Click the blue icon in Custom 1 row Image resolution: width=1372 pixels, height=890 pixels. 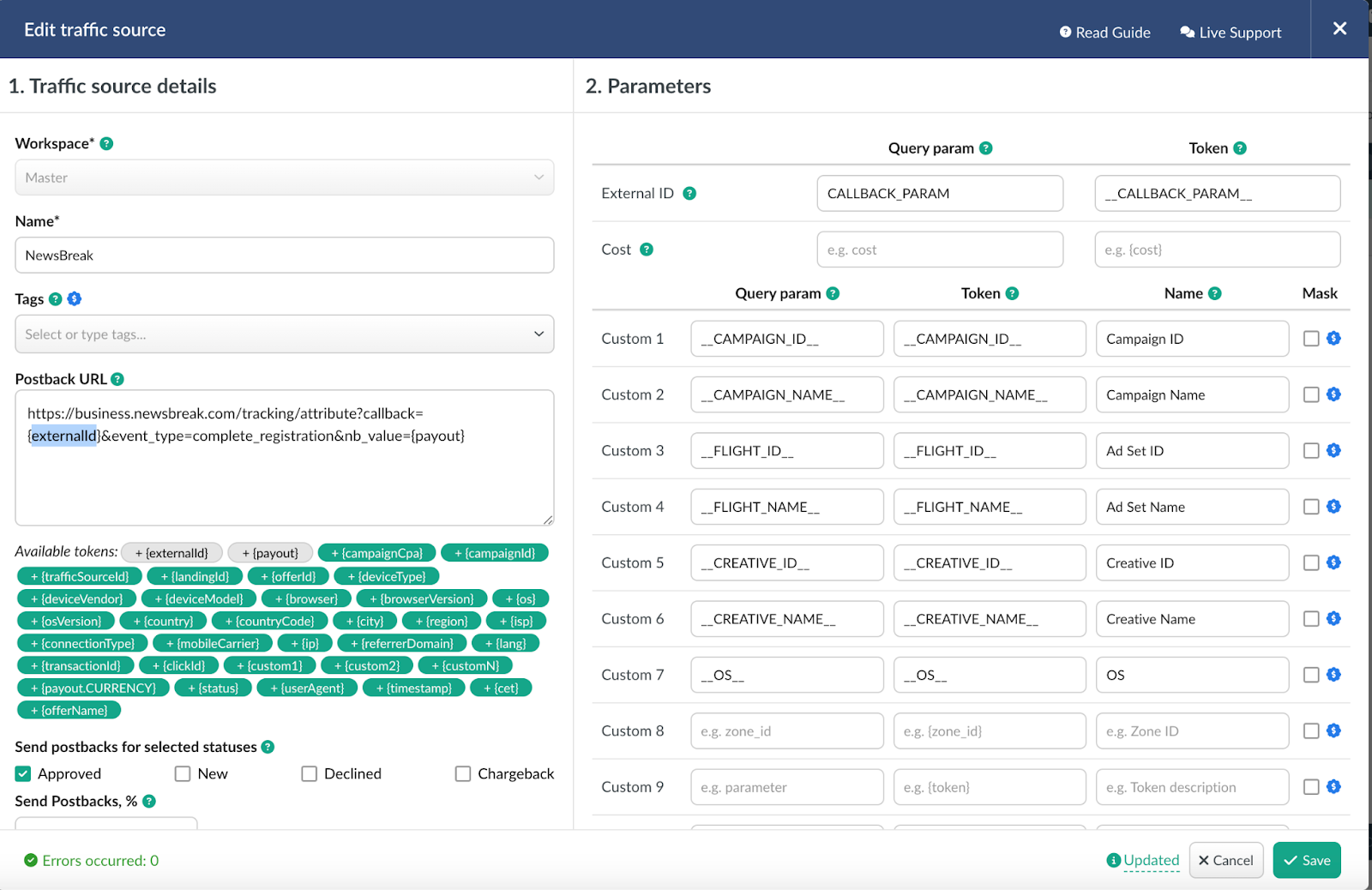(x=1333, y=339)
